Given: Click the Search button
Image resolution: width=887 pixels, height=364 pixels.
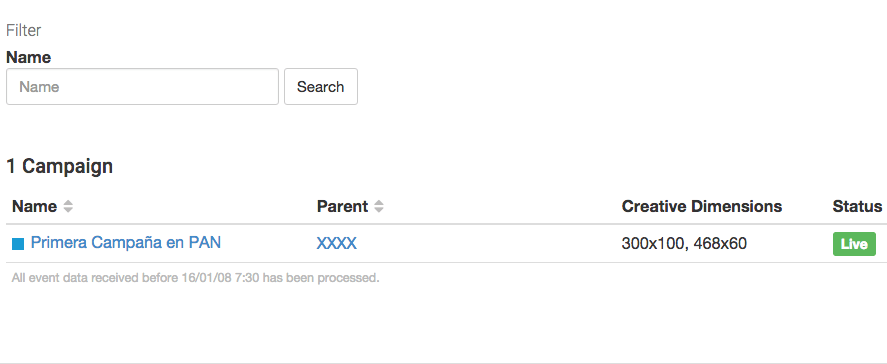Looking at the screenshot, I should (321, 87).
